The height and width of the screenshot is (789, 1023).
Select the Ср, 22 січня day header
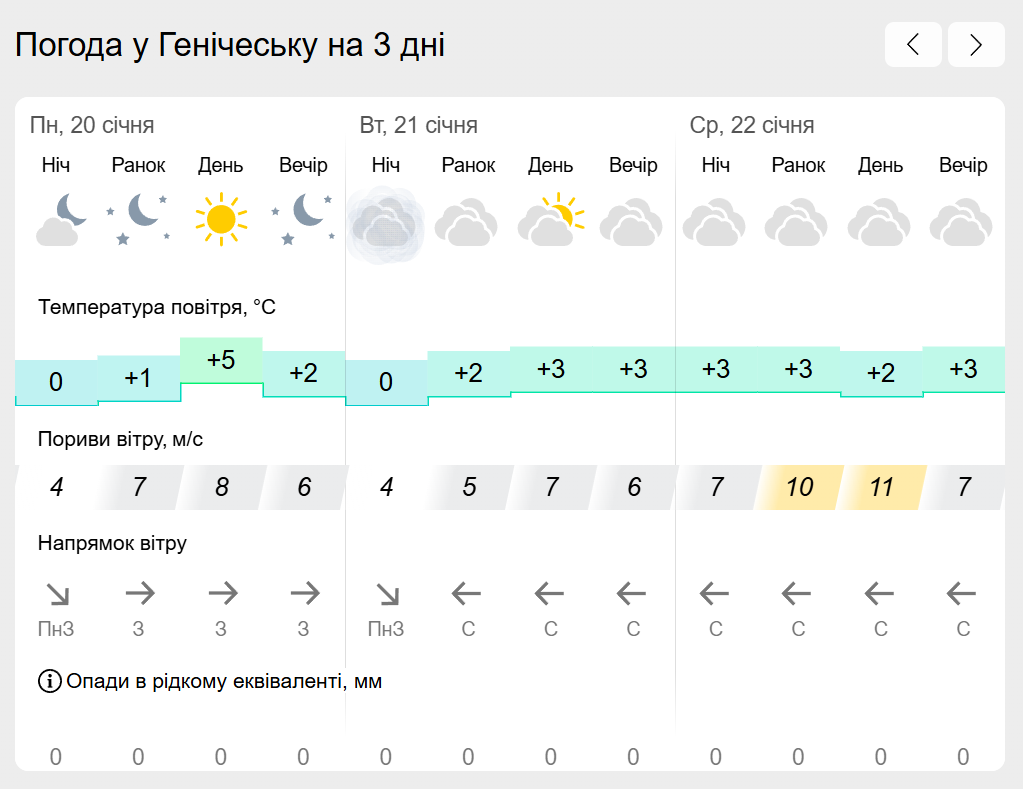point(752,125)
